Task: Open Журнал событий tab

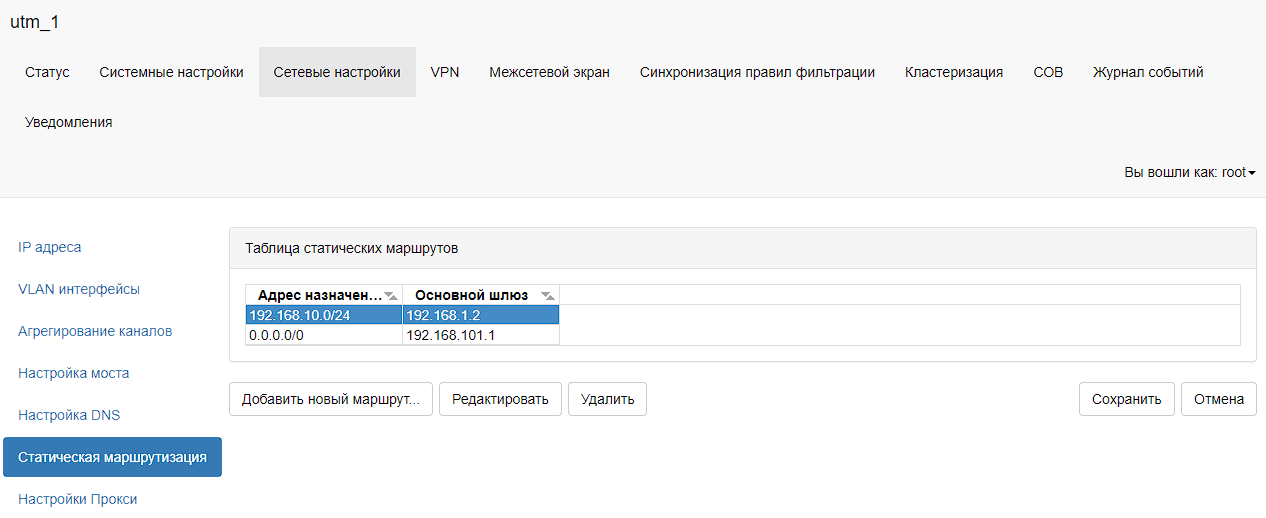Action: coord(1148,72)
